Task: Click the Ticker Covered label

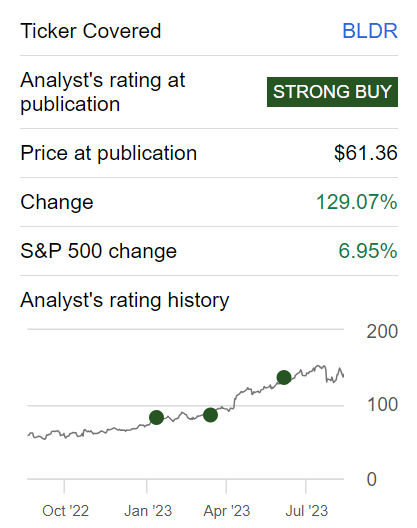Action: (x=91, y=31)
